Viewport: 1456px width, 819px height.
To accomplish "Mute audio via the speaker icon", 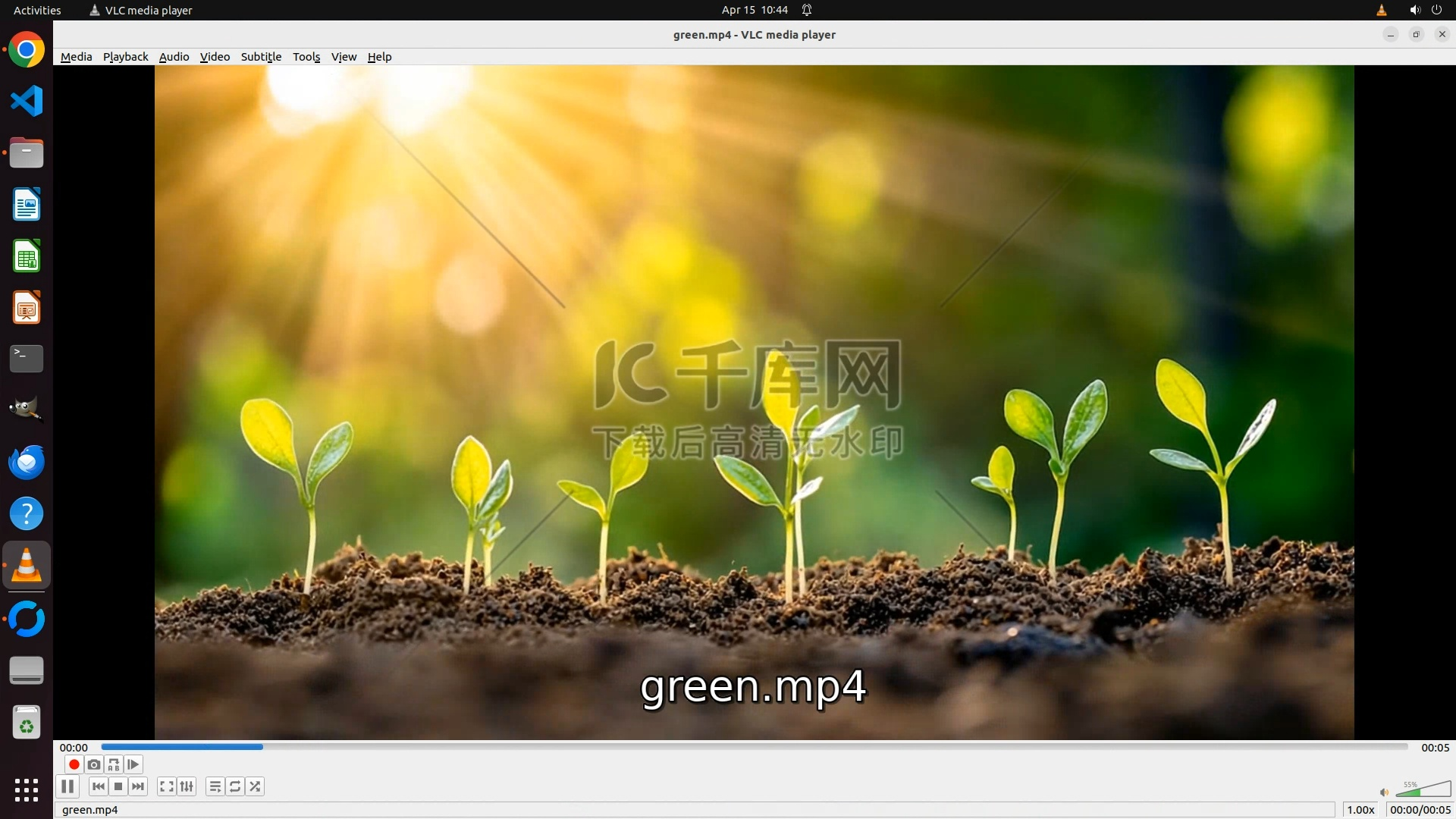I will pos(1384,792).
